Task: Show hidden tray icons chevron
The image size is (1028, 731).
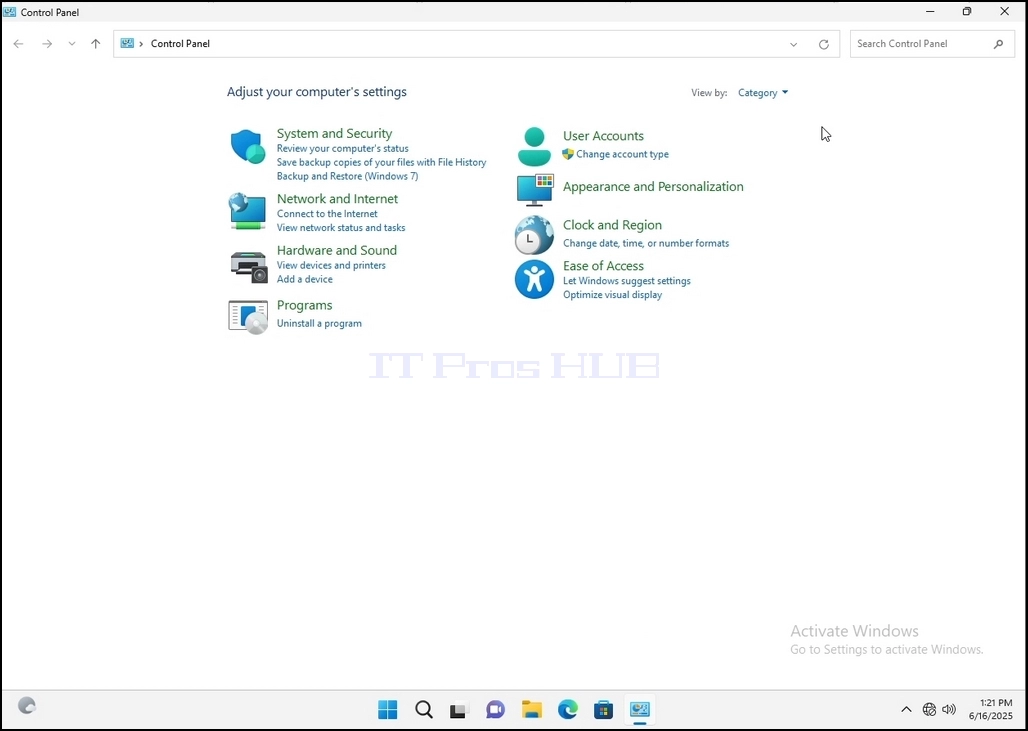Action: point(906,709)
